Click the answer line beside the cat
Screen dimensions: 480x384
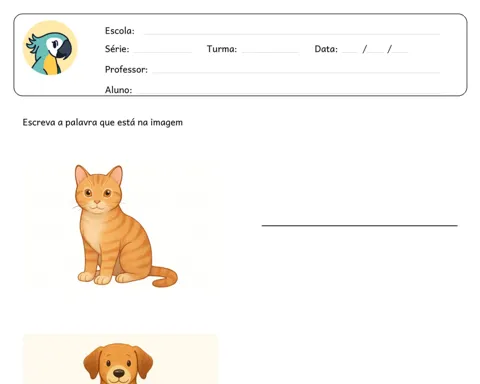359,226
